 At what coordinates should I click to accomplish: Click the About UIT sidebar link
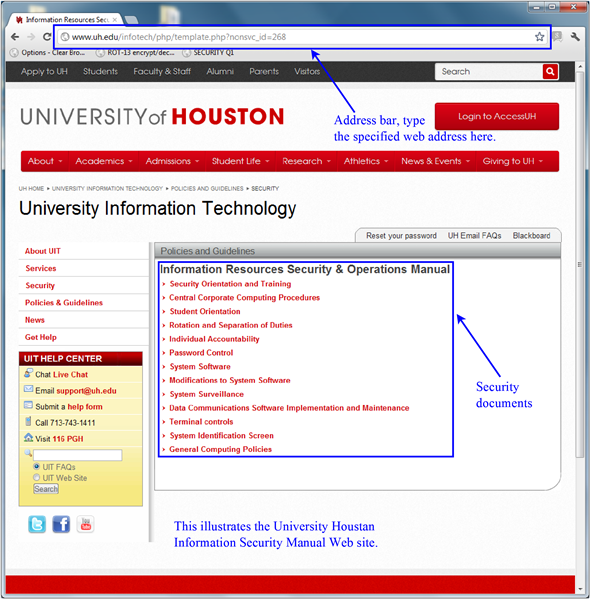pos(43,251)
